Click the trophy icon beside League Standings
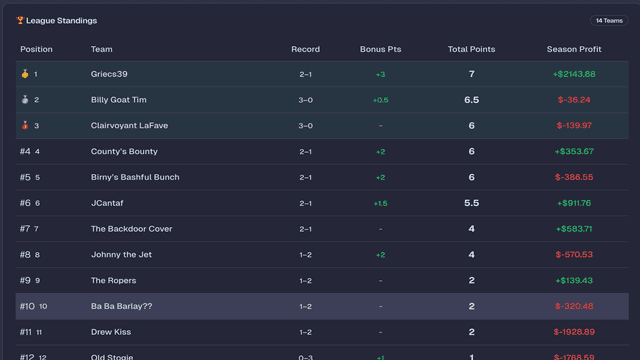The image size is (640, 360). click(x=20, y=20)
